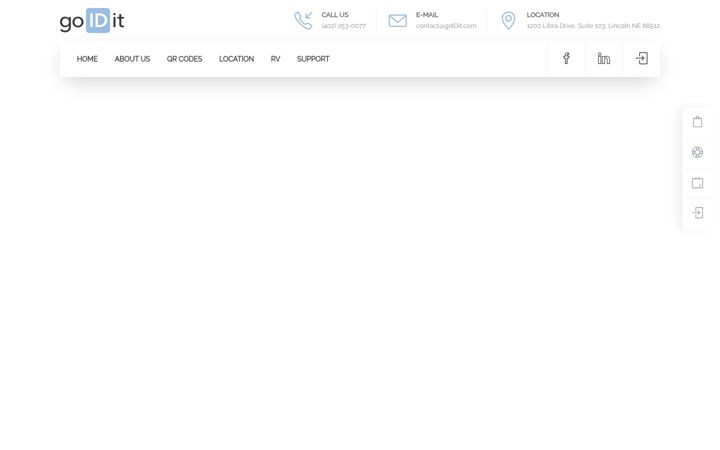Click the location pin icon
Viewport: 720px width, 450px height.
(508, 21)
